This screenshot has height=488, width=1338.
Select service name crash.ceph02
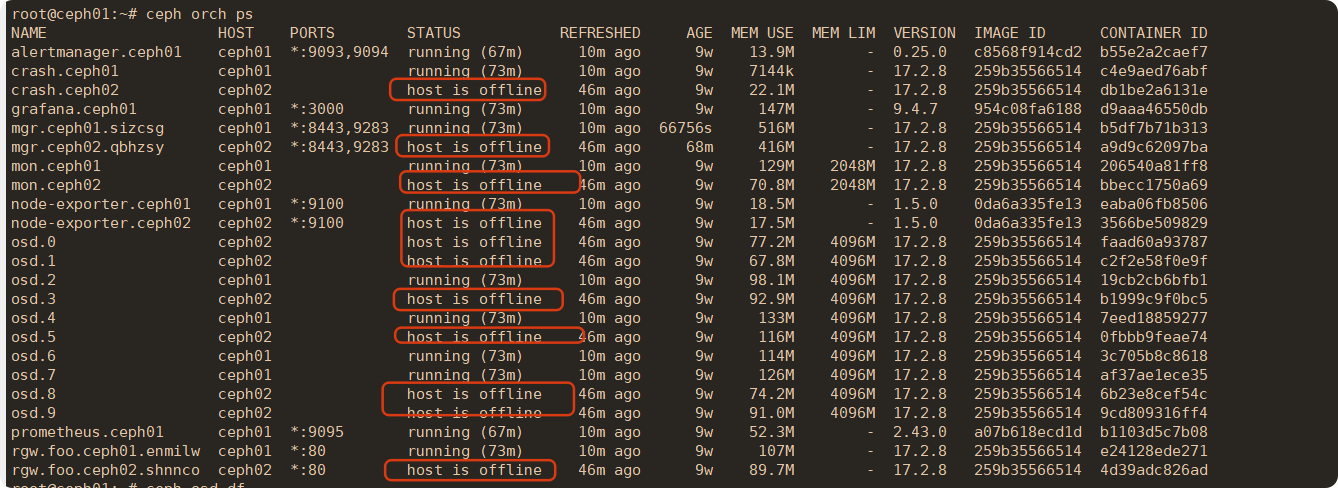tap(65, 90)
